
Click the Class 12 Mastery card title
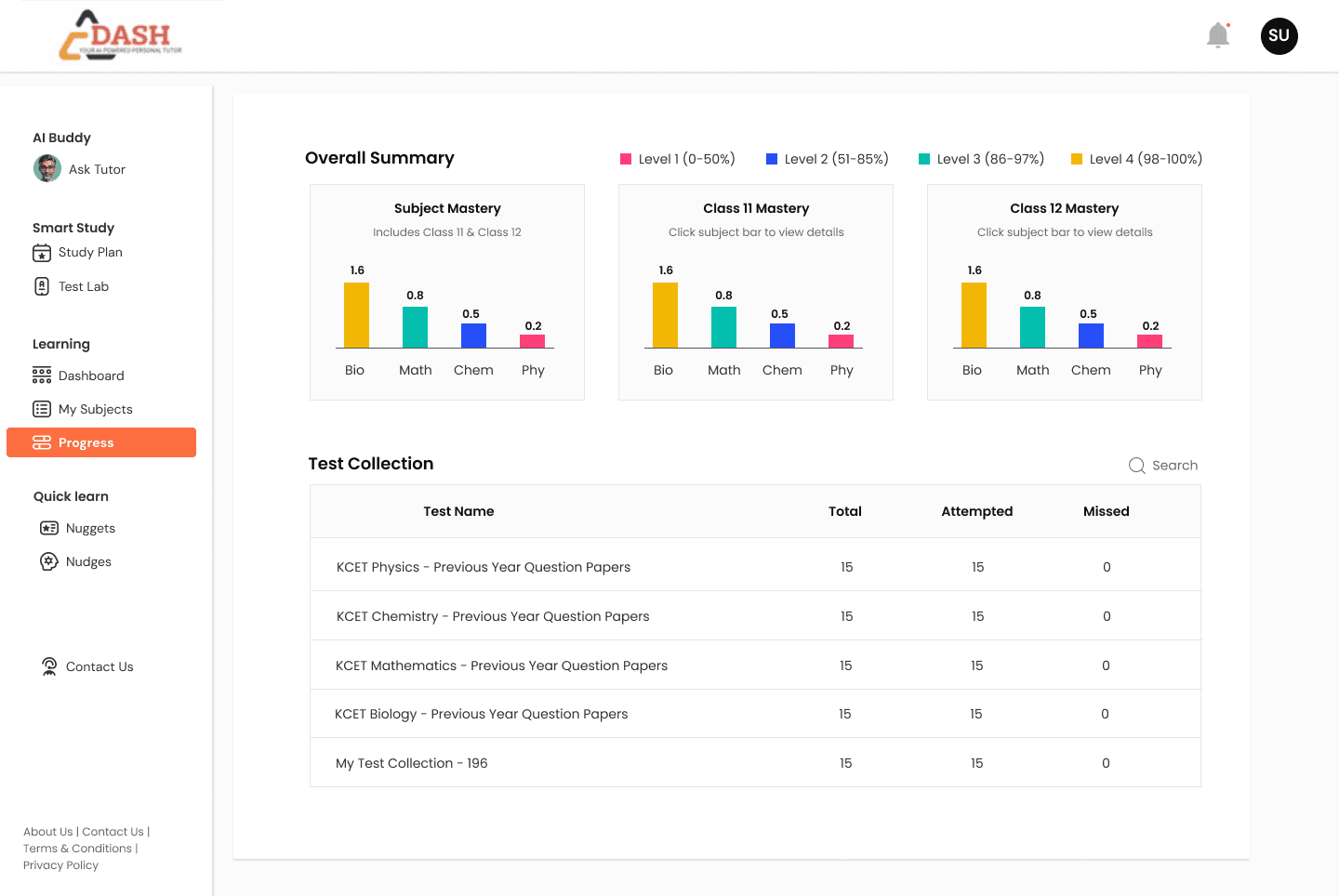[1065, 208]
